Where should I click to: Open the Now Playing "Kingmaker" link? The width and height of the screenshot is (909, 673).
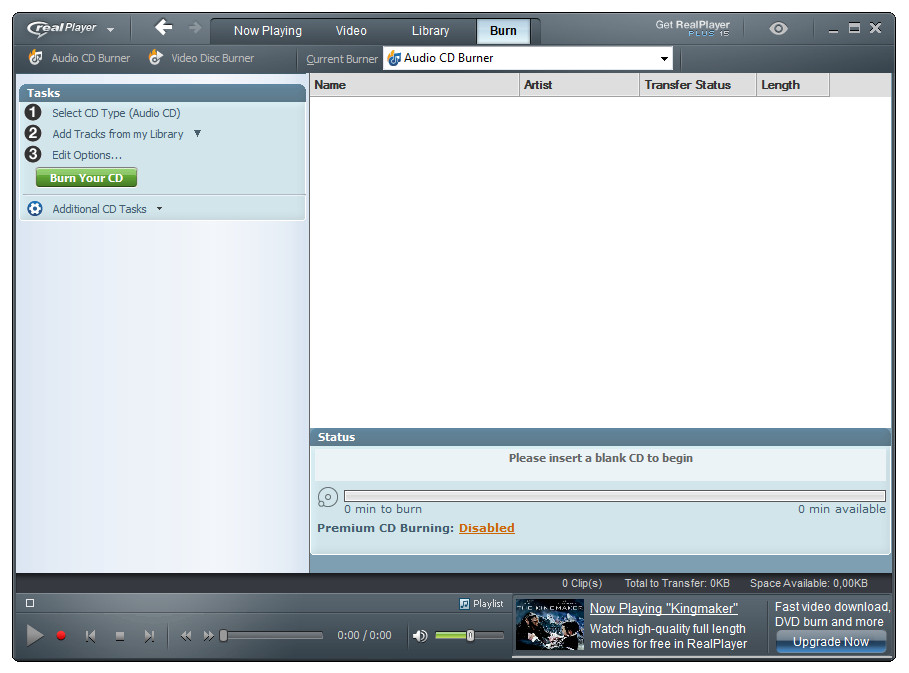tap(663, 608)
